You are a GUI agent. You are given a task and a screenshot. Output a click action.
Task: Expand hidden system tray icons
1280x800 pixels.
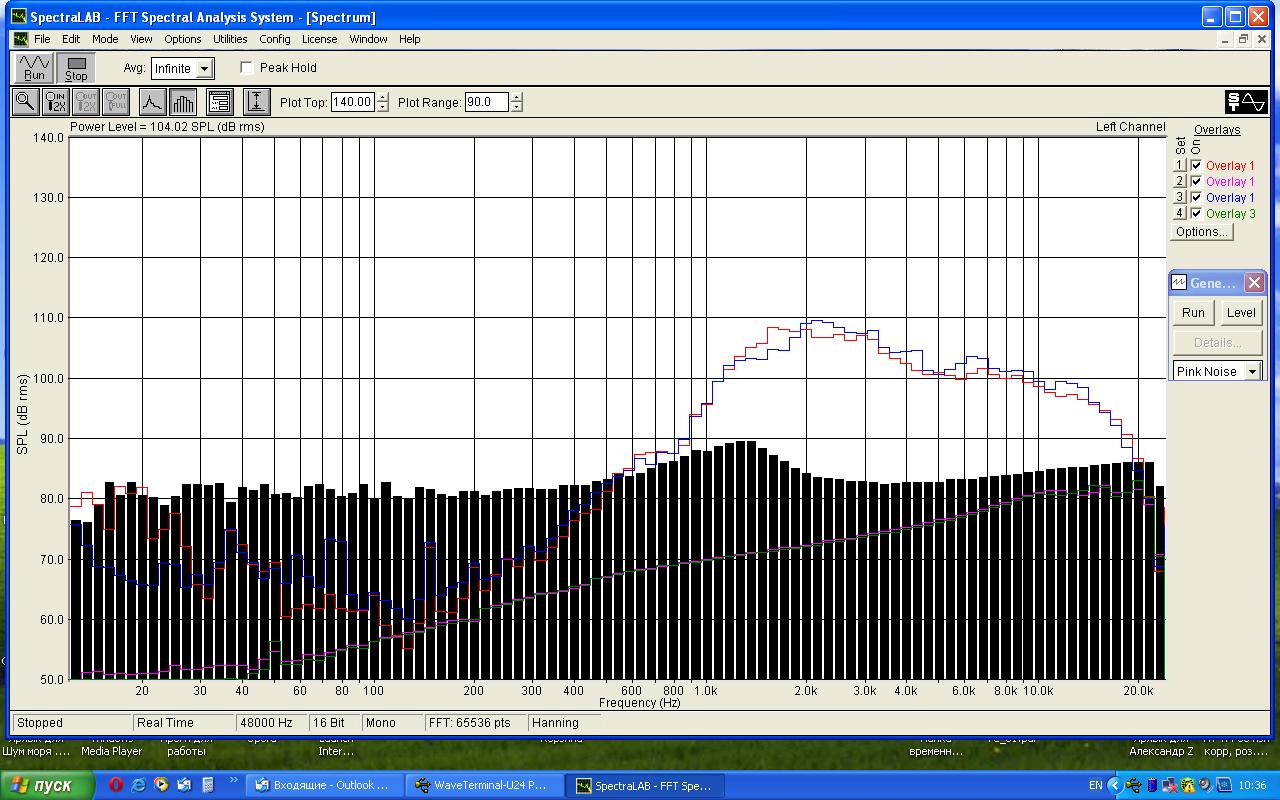pos(1116,785)
